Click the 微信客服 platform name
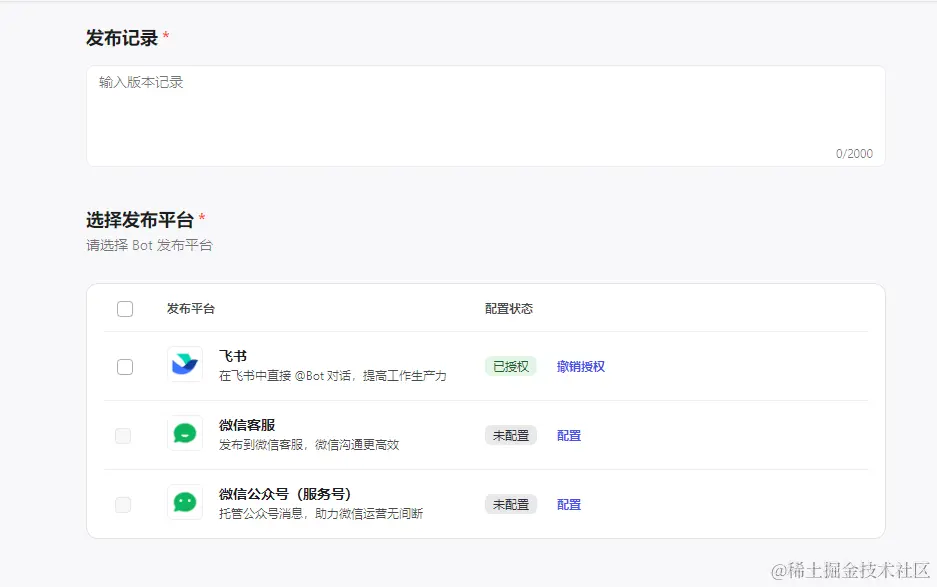The image size is (937, 587). coord(247,425)
